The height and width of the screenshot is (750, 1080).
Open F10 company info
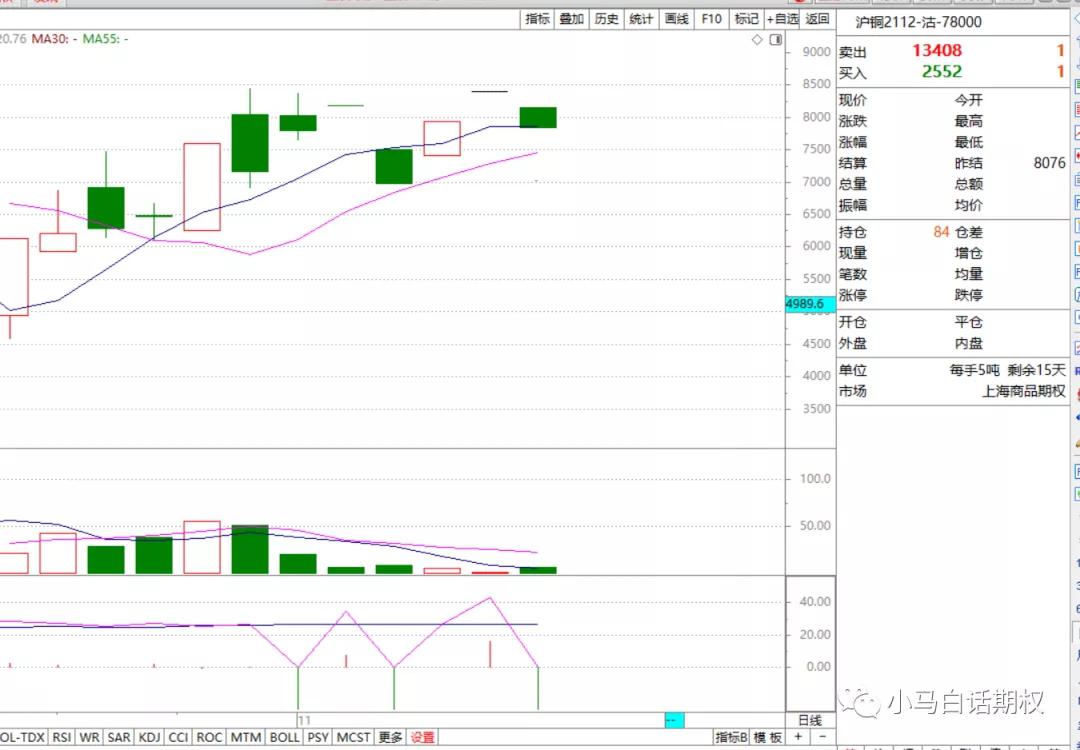[711, 19]
